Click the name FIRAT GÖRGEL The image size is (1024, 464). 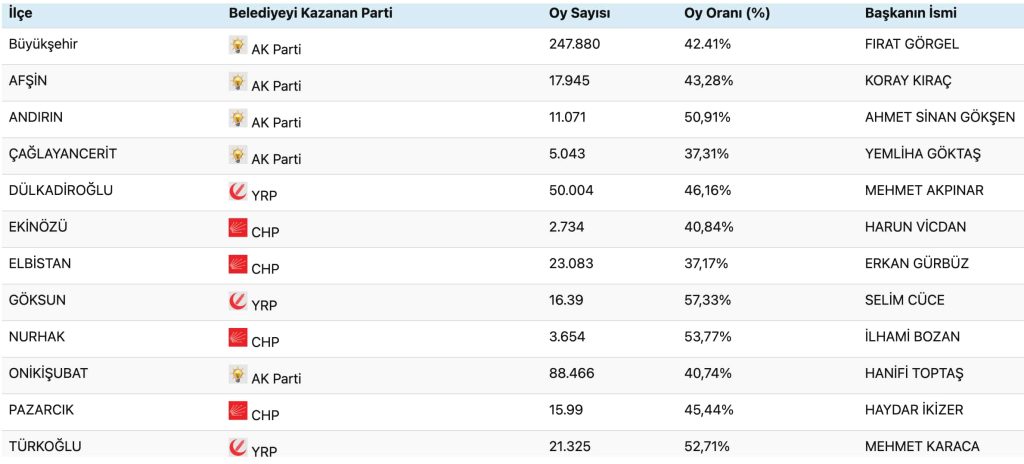click(911, 44)
